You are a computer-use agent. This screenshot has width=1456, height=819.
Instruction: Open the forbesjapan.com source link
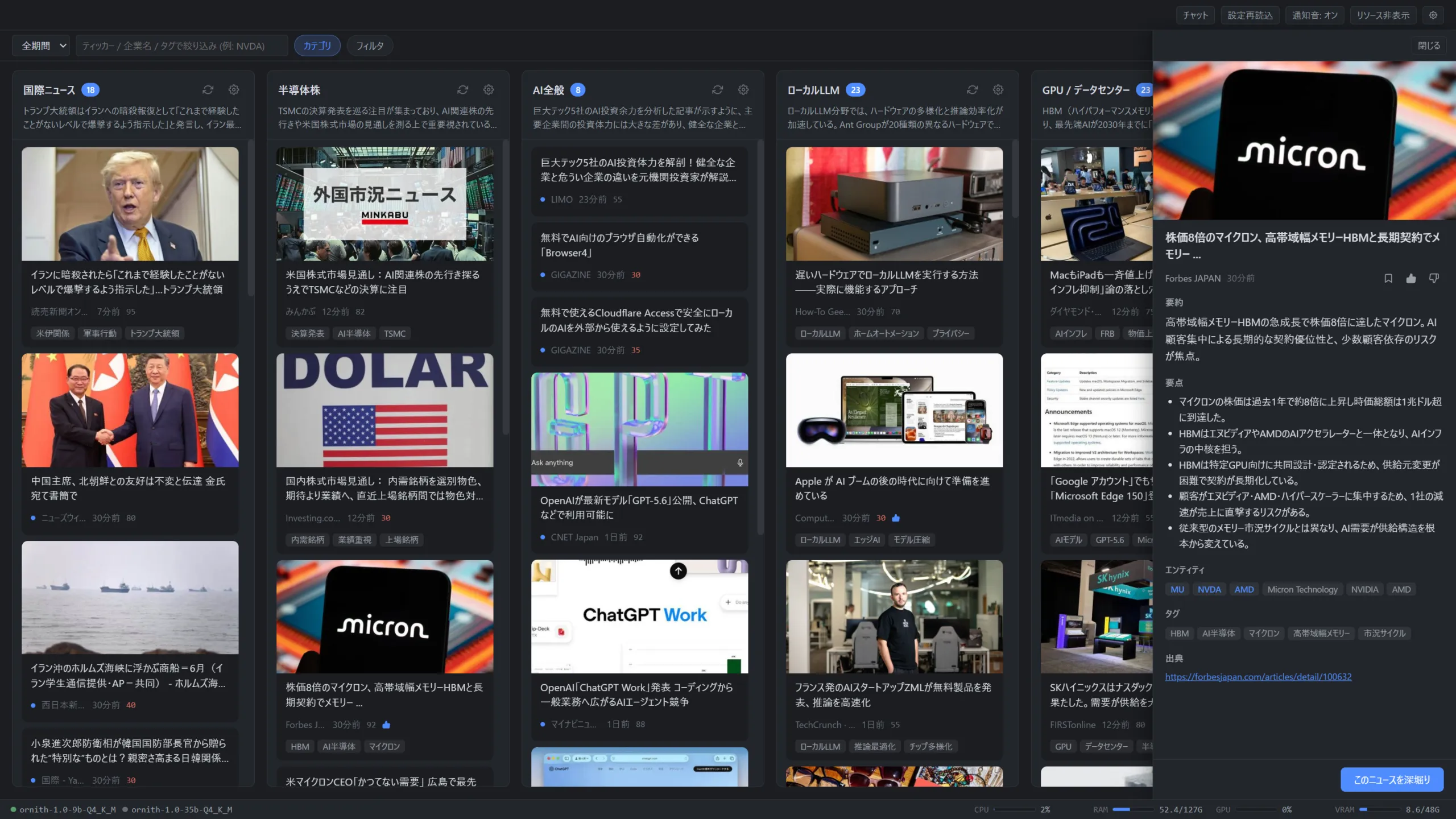click(x=1258, y=677)
